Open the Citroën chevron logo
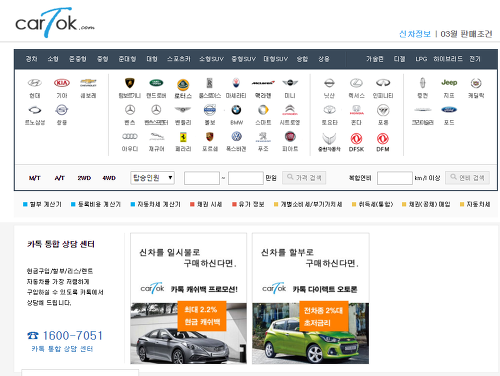This screenshot has width=500, height=376. click(290, 110)
